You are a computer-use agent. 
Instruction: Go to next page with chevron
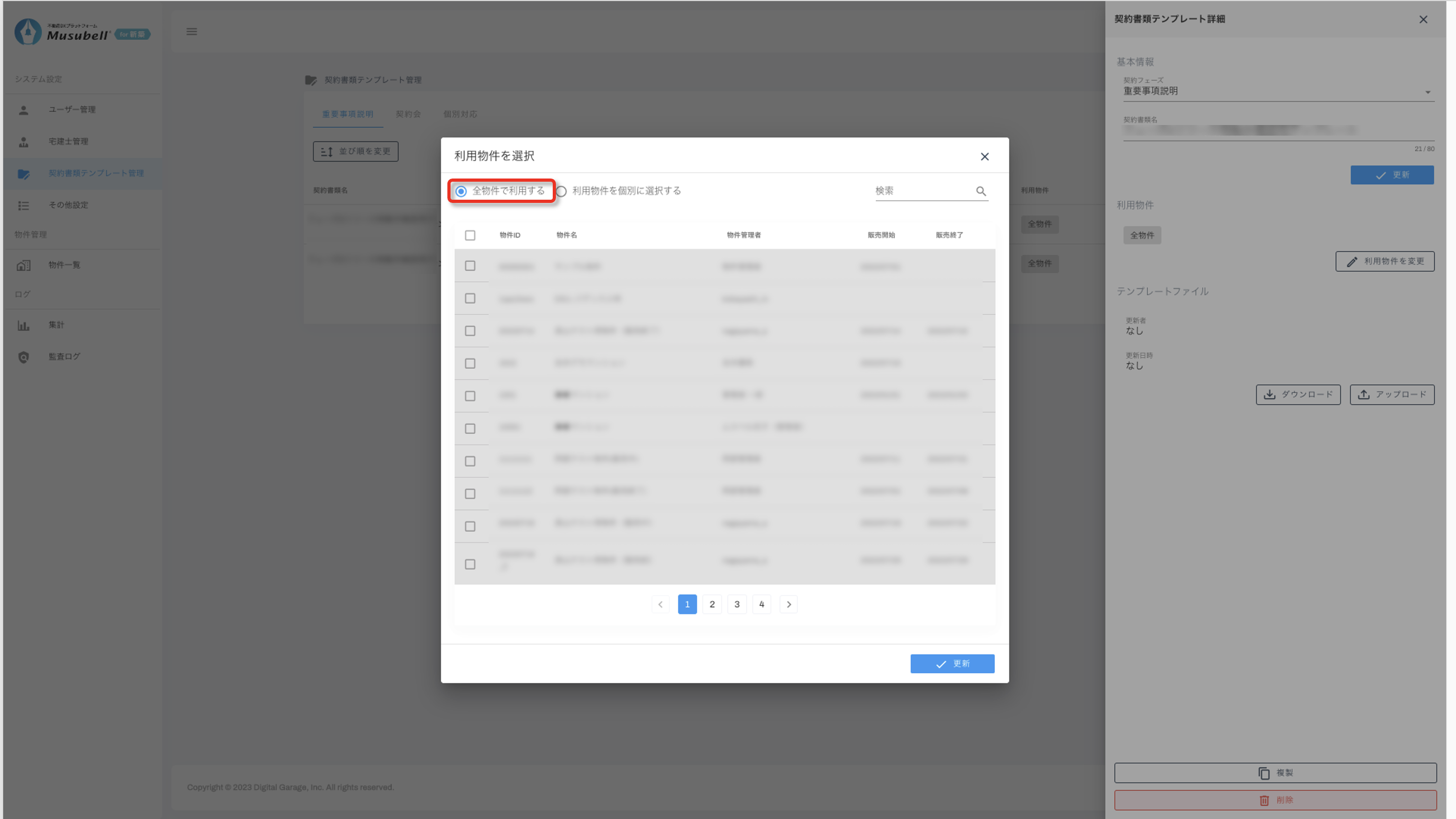[788, 604]
